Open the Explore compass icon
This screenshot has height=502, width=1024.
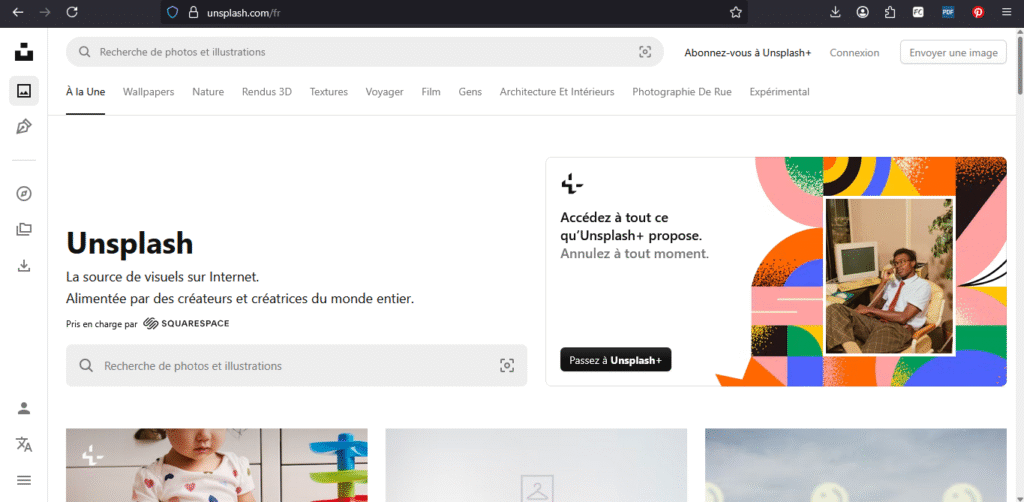tap(24, 194)
